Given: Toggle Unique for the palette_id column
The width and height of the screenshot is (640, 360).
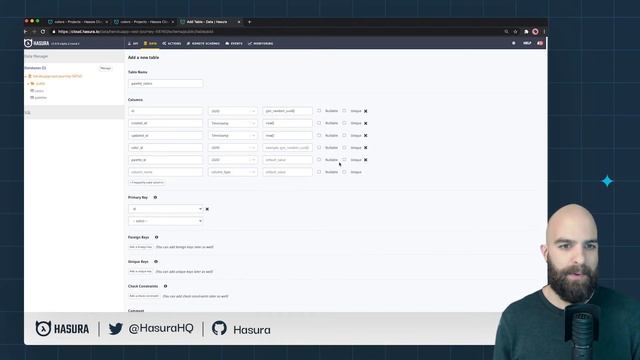Looking at the screenshot, I should [344, 160].
